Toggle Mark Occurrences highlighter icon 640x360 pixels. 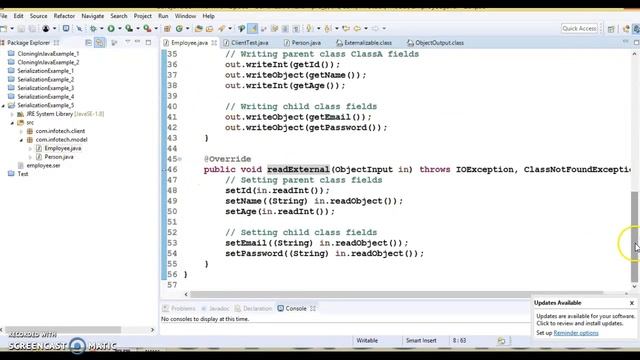click(252, 29)
